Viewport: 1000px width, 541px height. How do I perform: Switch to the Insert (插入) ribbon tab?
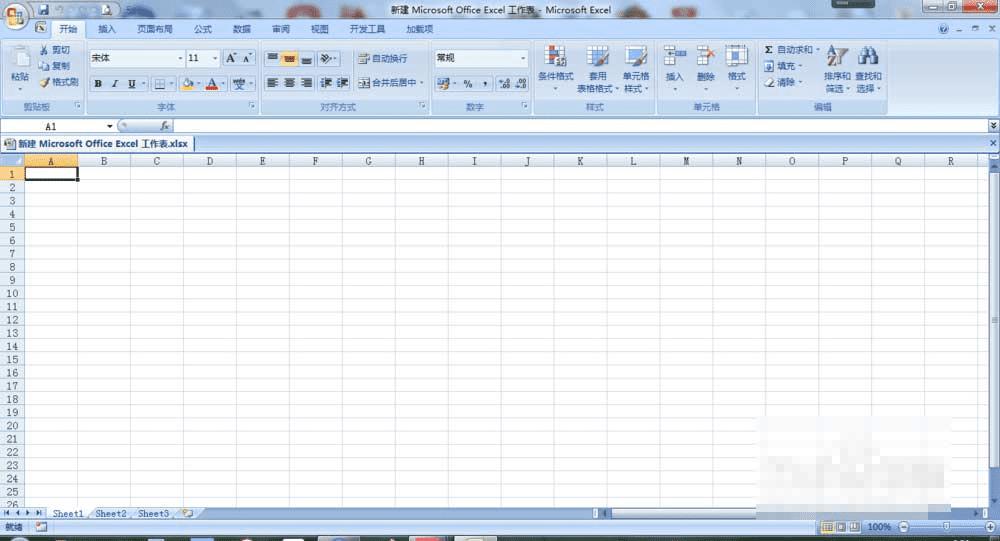pyautogui.click(x=107, y=29)
